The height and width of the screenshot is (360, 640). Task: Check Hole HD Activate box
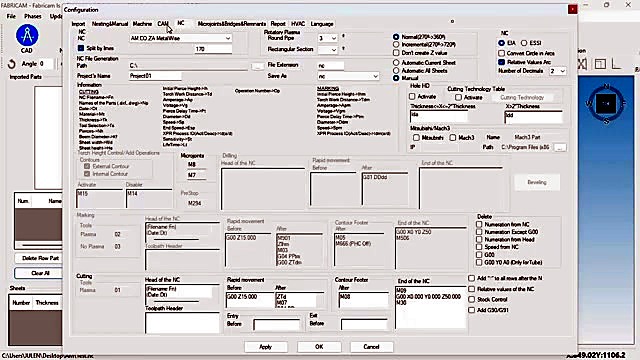pos(412,97)
